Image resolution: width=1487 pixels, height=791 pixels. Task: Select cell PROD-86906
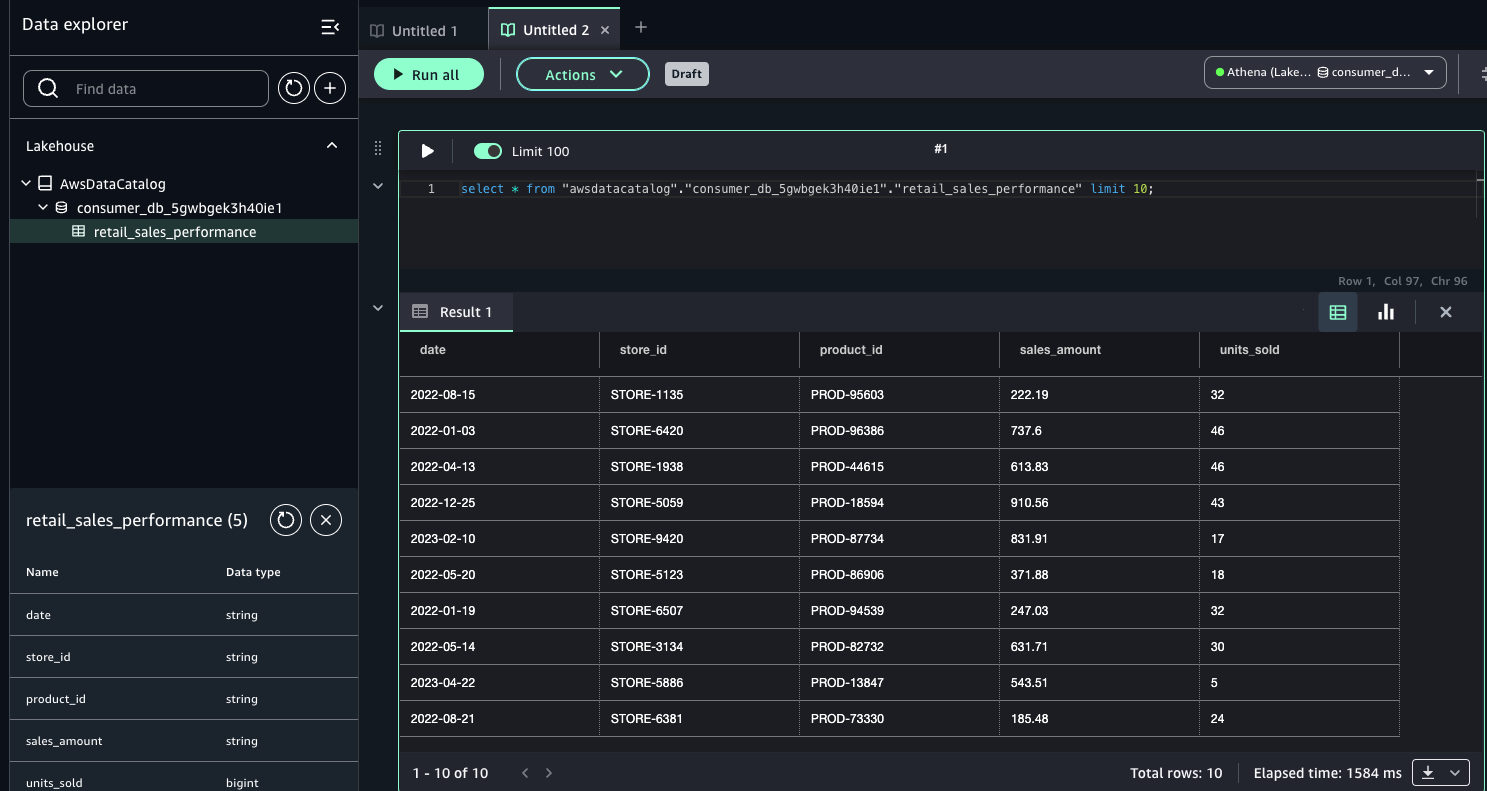coord(899,575)
